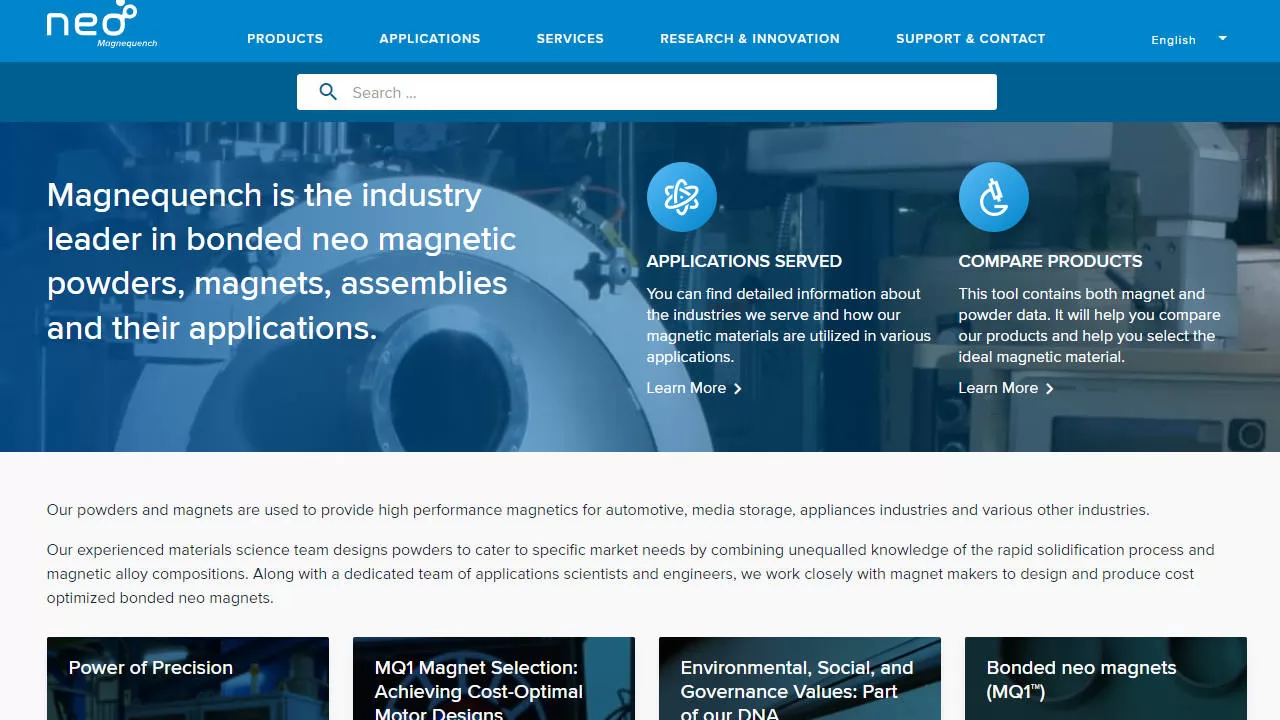Click chevron beside Learn More under Compare Products
Image resolution: width=1280 pixels, height=720 pixels.
pyautogui.click(x=1049, y=388)
